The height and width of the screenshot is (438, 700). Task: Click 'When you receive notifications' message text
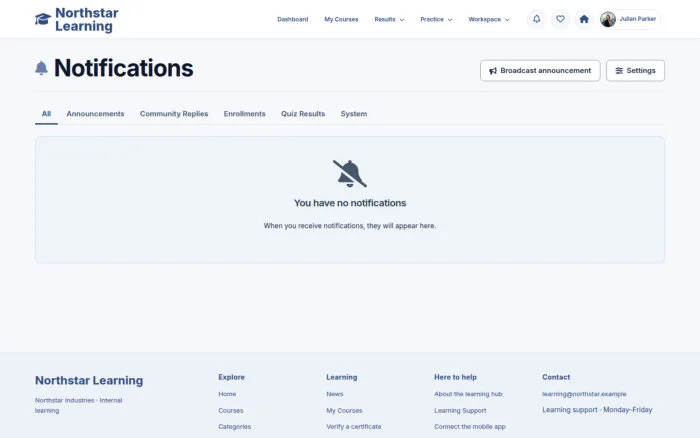(350, 226)
